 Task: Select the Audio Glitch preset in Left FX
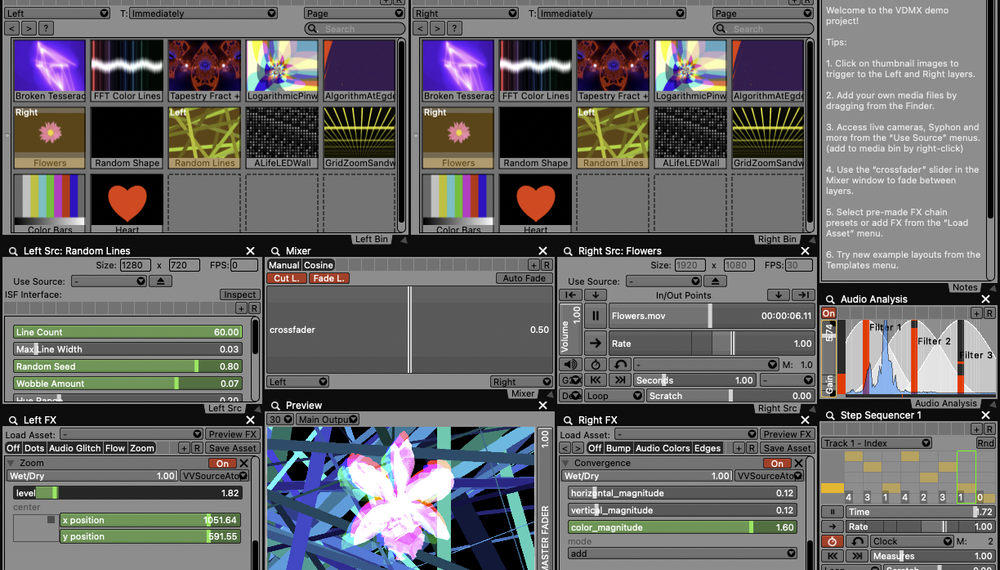[x=75, y=448]
